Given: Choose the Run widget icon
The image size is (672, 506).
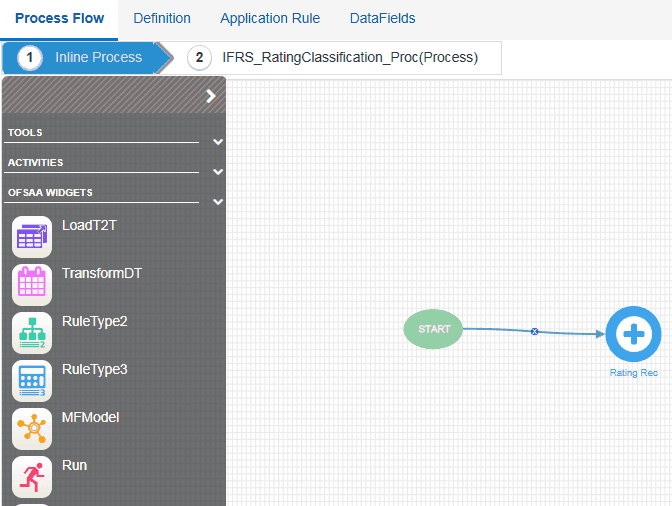Looking at the screenshot, I should [x=32, y=477].
